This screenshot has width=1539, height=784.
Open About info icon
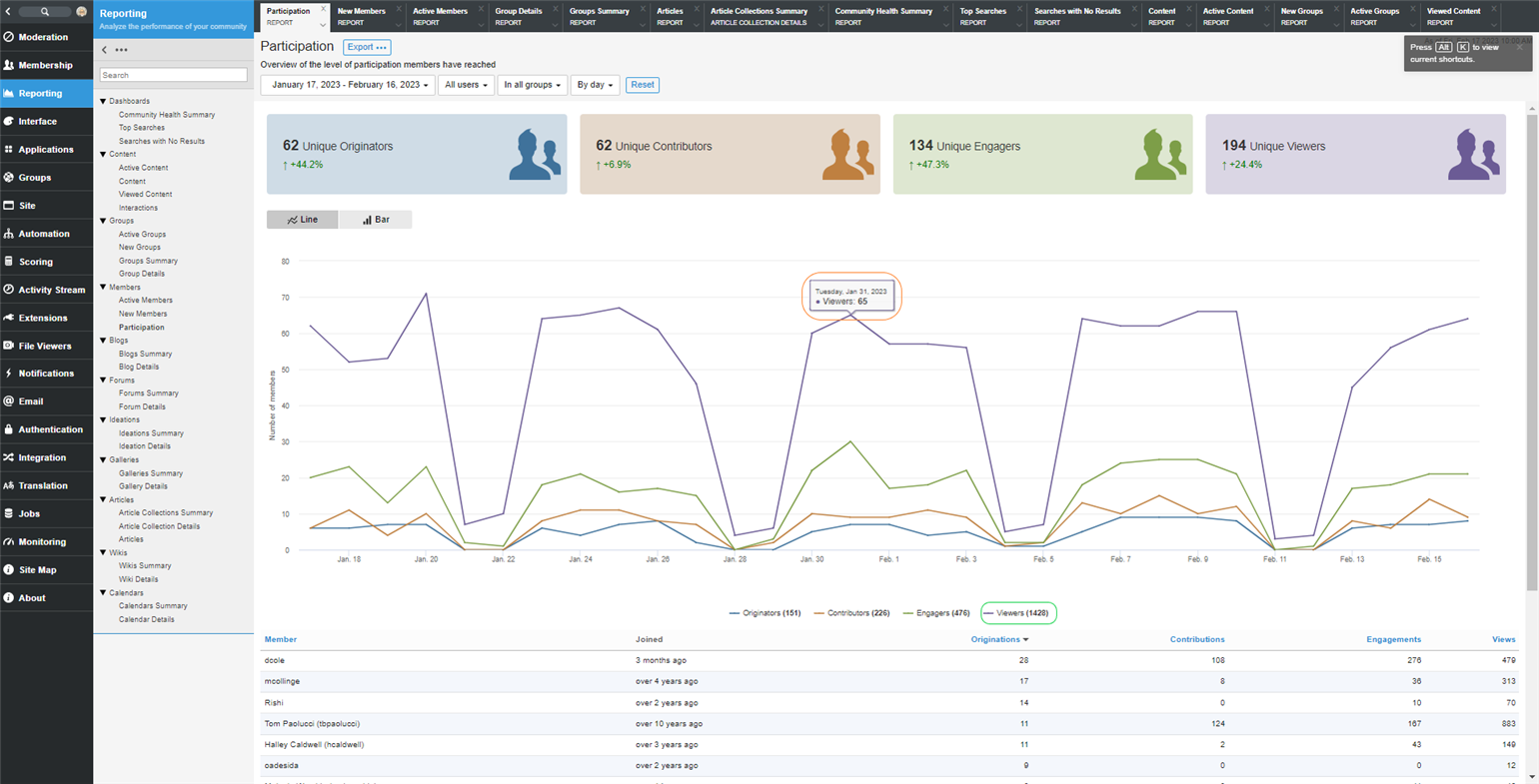9,597
